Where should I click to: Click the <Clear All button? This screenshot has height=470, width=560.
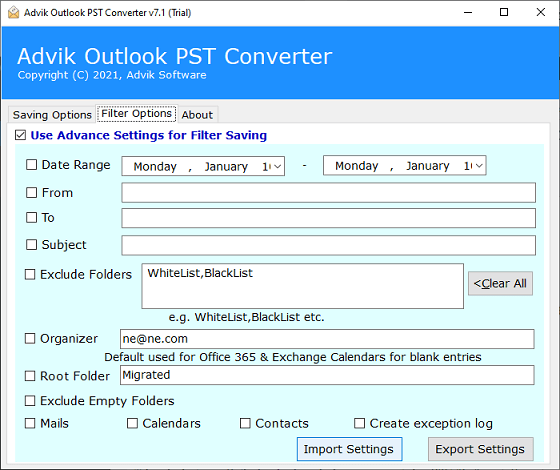coord(500,284)
